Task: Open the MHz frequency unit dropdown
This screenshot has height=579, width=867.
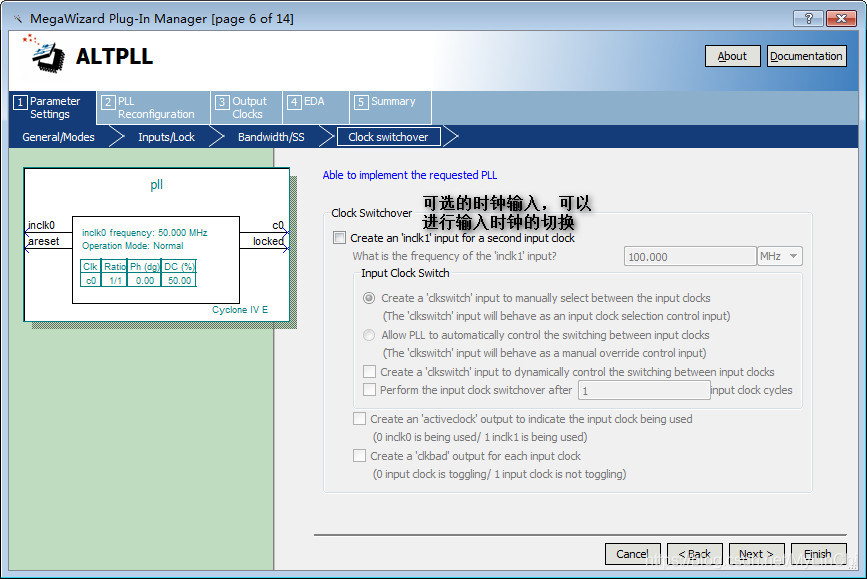Action: pyautogui.click(x=779, y=256)
